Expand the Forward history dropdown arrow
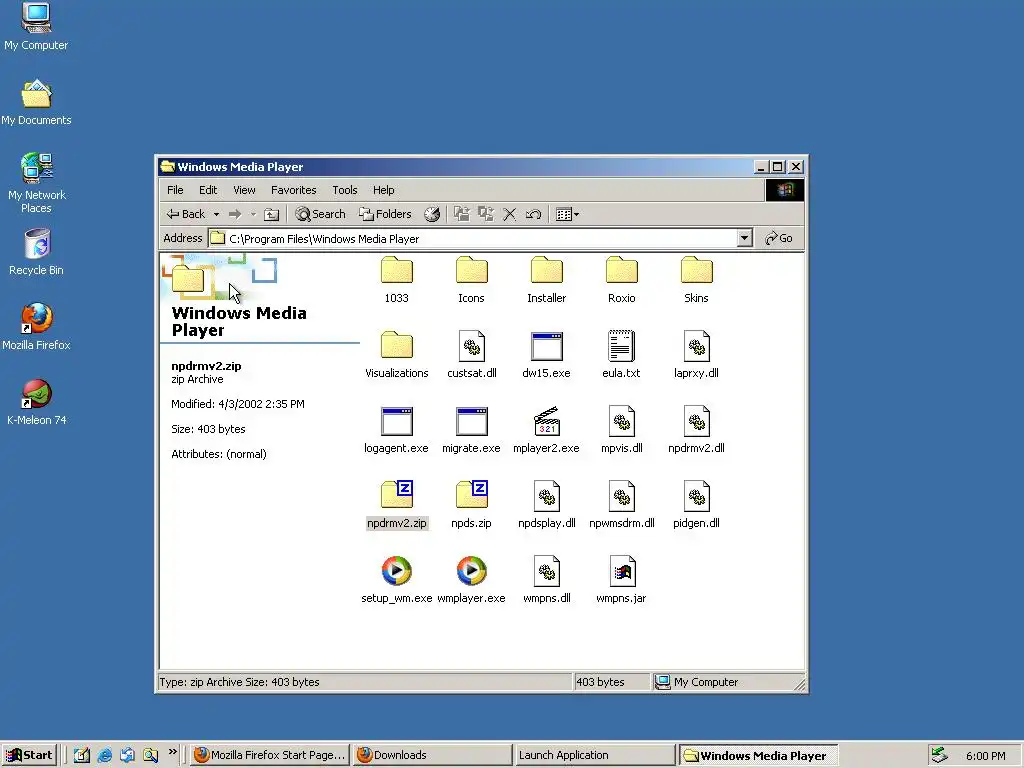1024x768 pixels. pos(253,214)
